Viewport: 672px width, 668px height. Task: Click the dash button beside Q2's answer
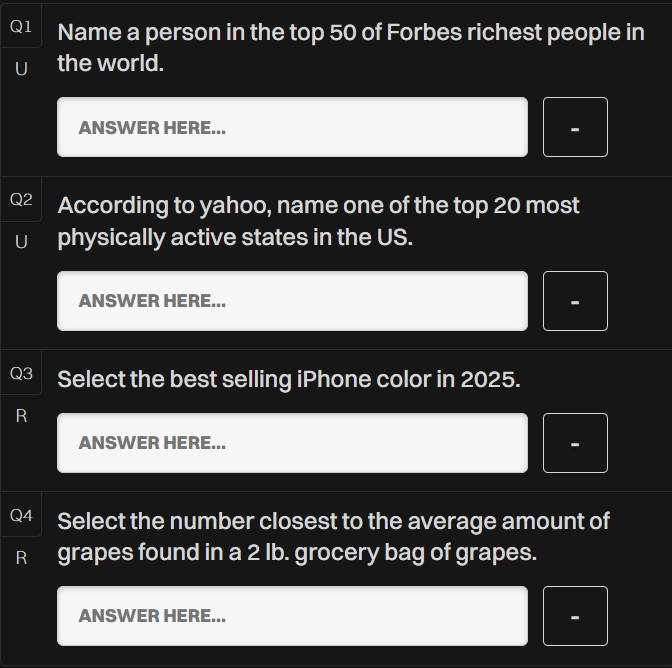[575, 301]
